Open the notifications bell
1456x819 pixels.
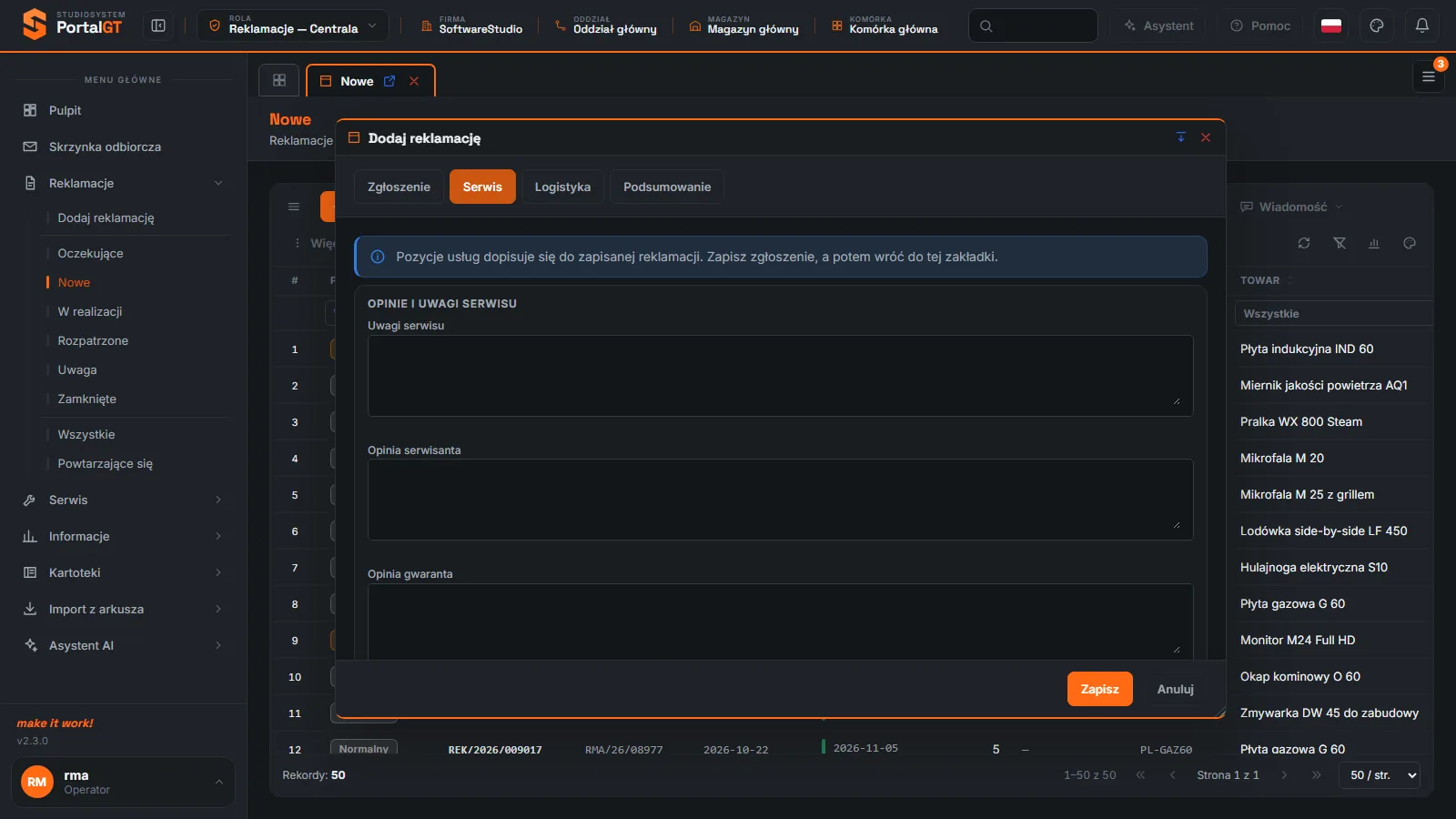pos(1422,25)
